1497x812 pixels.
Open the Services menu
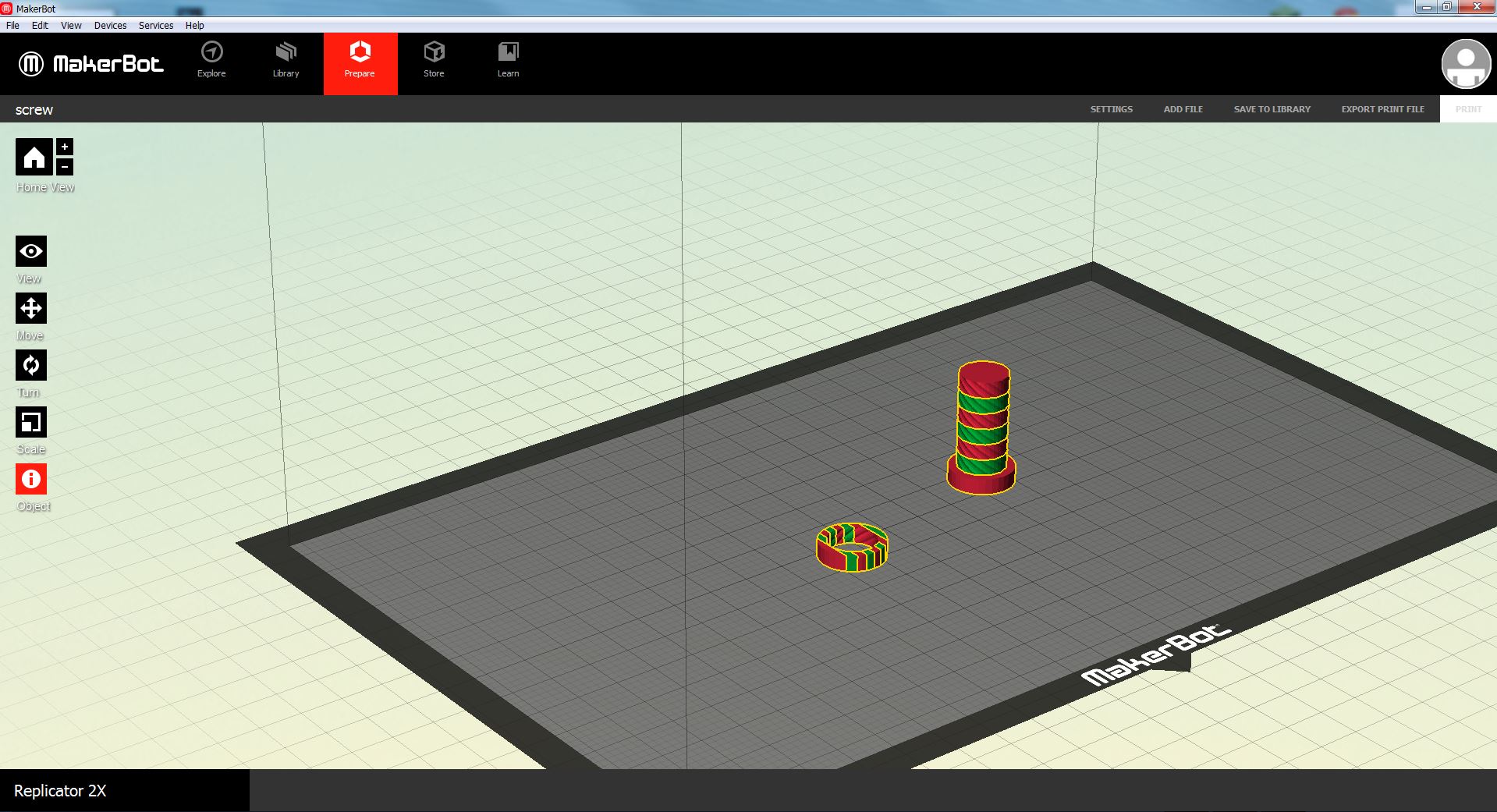pos(156,26)
